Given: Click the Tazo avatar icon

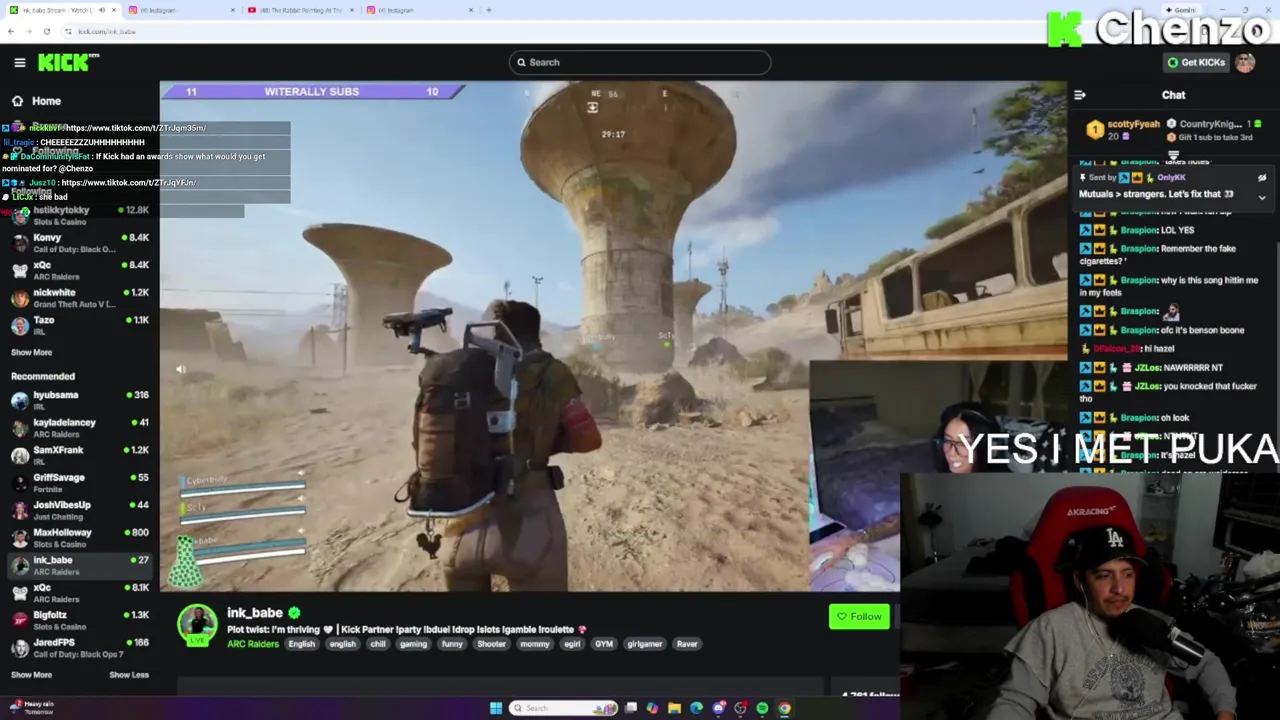Looking at the screenshot, I should click(19, 325).
